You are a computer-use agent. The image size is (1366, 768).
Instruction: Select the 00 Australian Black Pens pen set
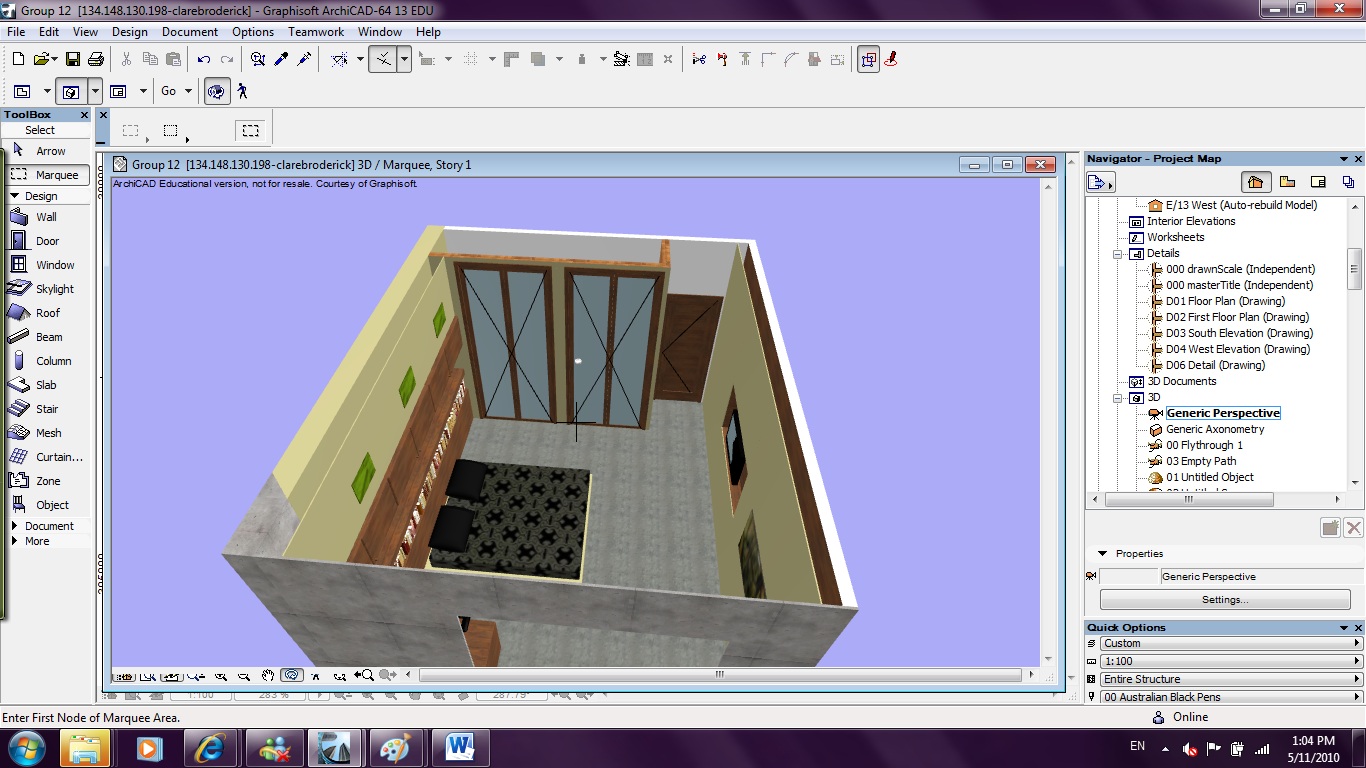click(1228, 697)
